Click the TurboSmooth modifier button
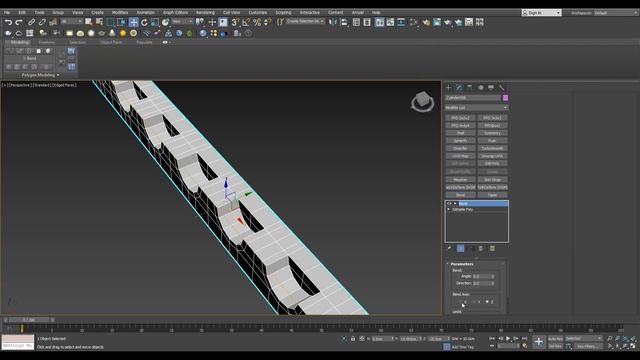 tap(492, 149)
